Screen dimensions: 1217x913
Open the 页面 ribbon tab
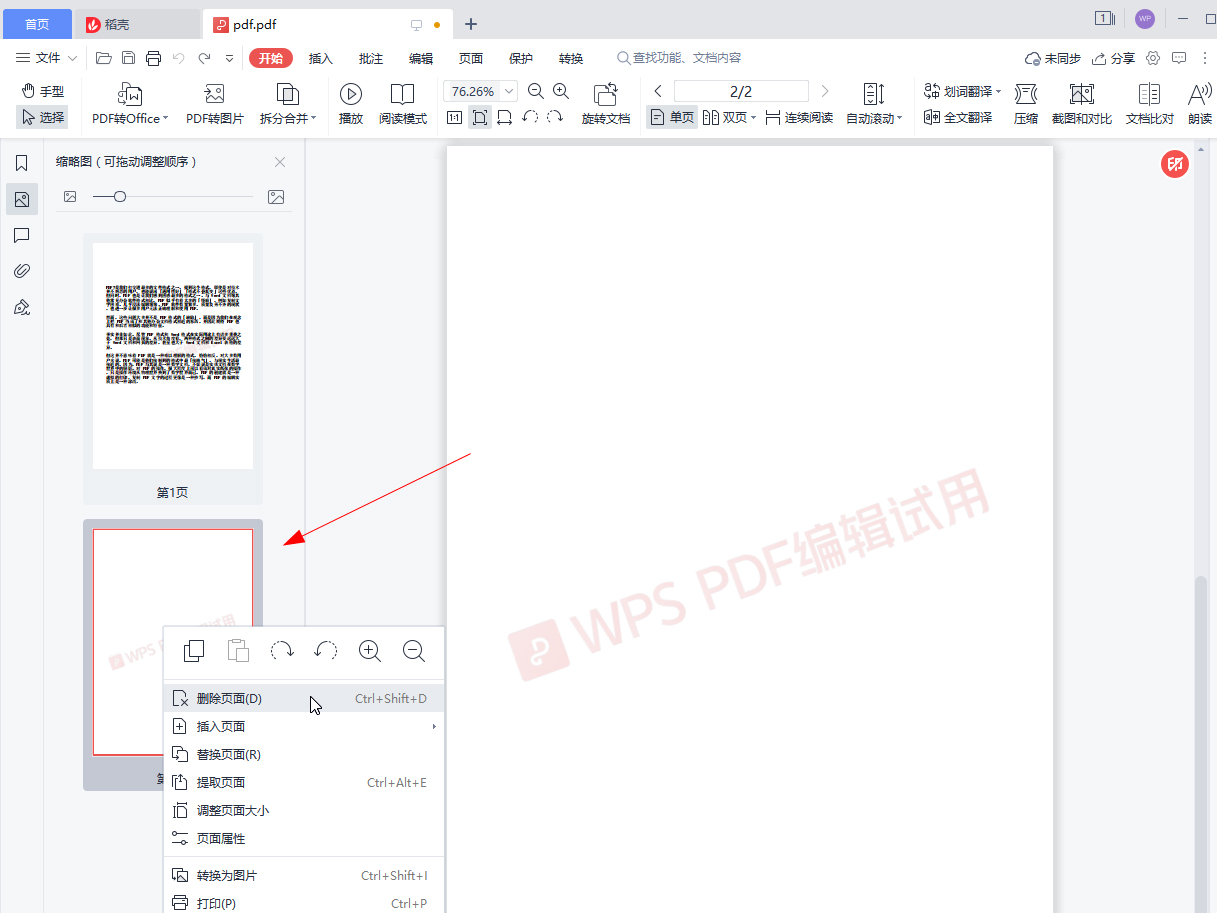point(471,58)
